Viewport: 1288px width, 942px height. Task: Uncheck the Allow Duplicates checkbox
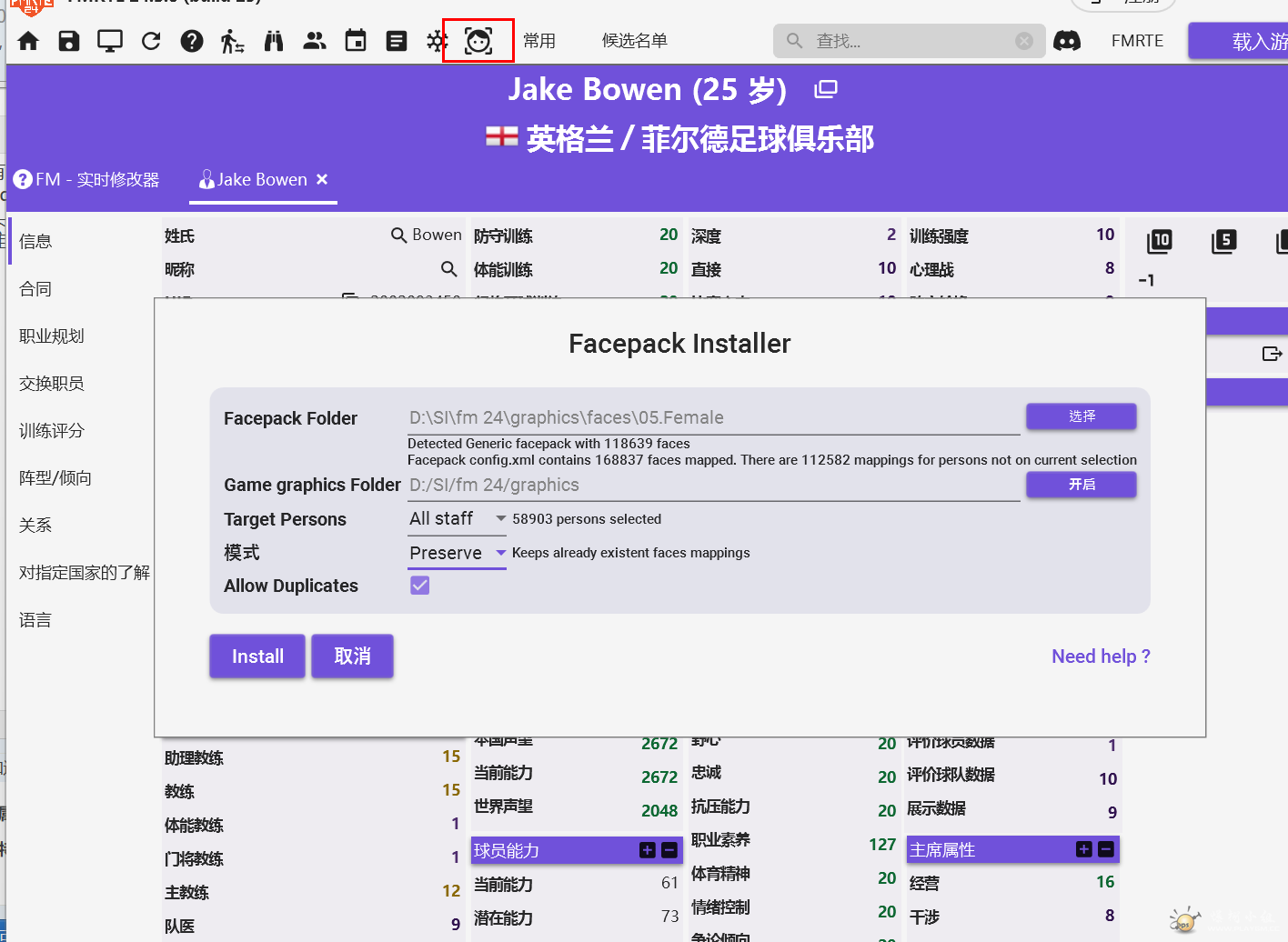coord(419,586)
